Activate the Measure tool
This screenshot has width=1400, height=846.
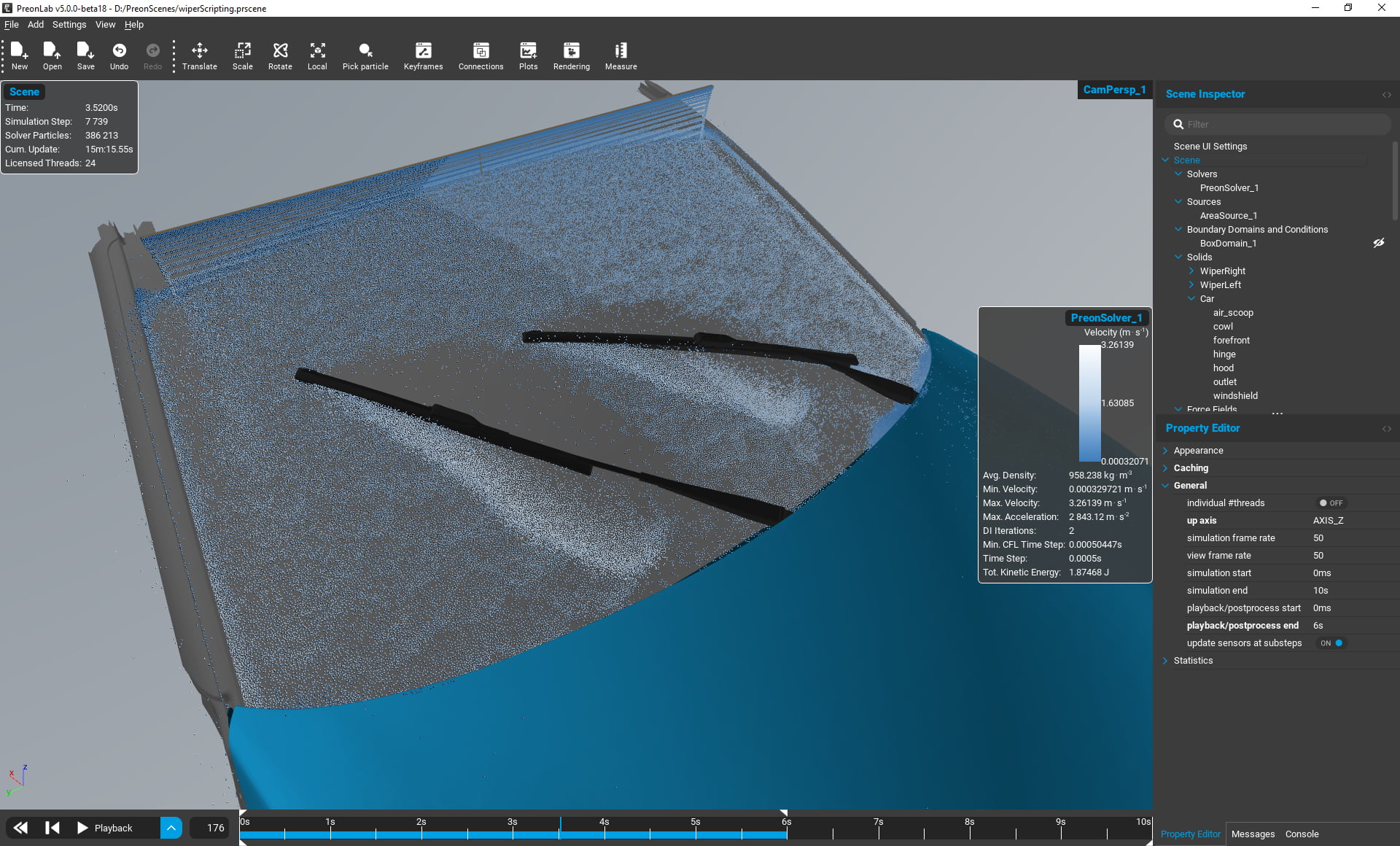click(x=621, y=55)
